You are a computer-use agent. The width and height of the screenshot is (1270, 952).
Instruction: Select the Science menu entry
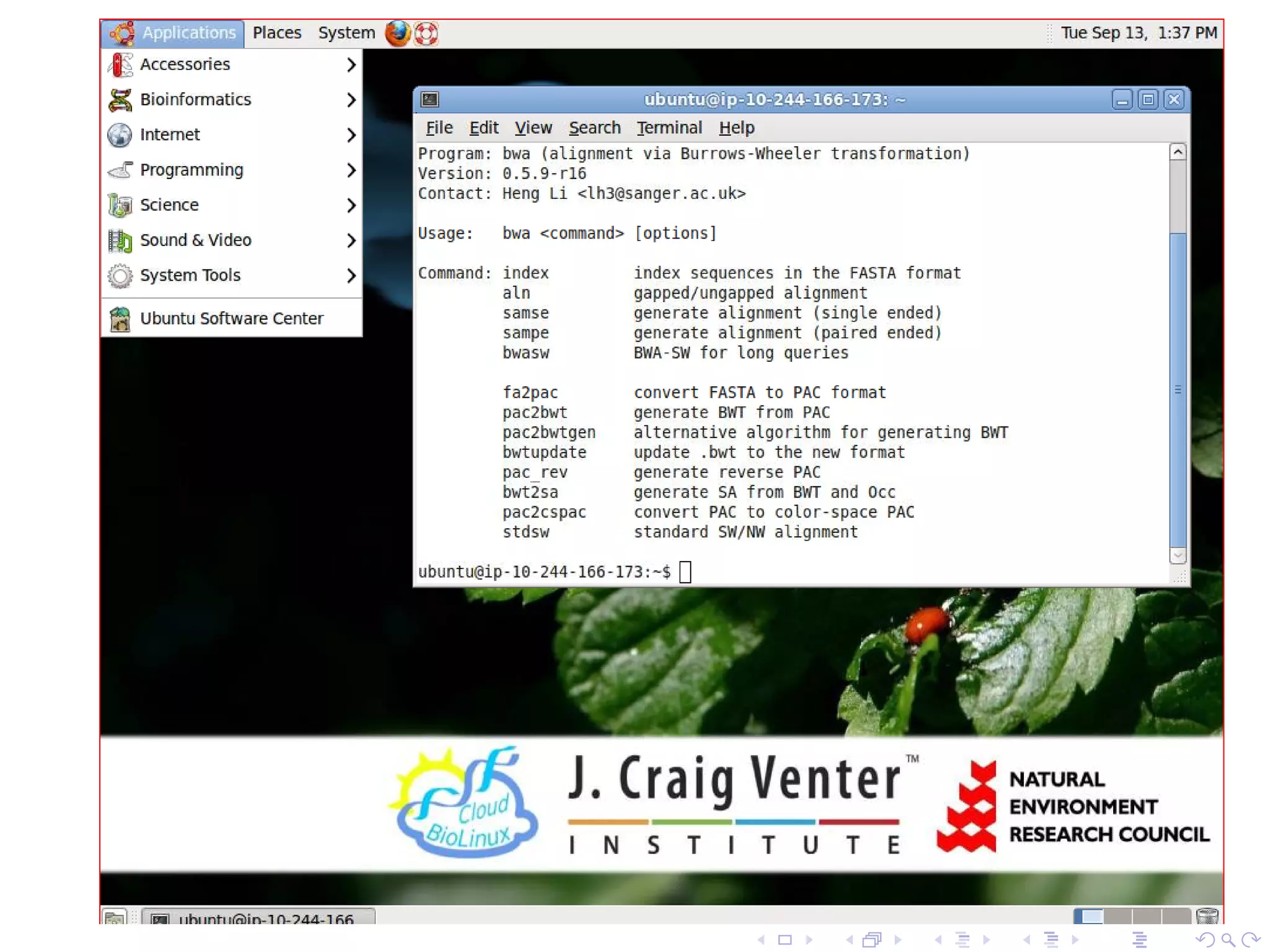click(232, 205)
